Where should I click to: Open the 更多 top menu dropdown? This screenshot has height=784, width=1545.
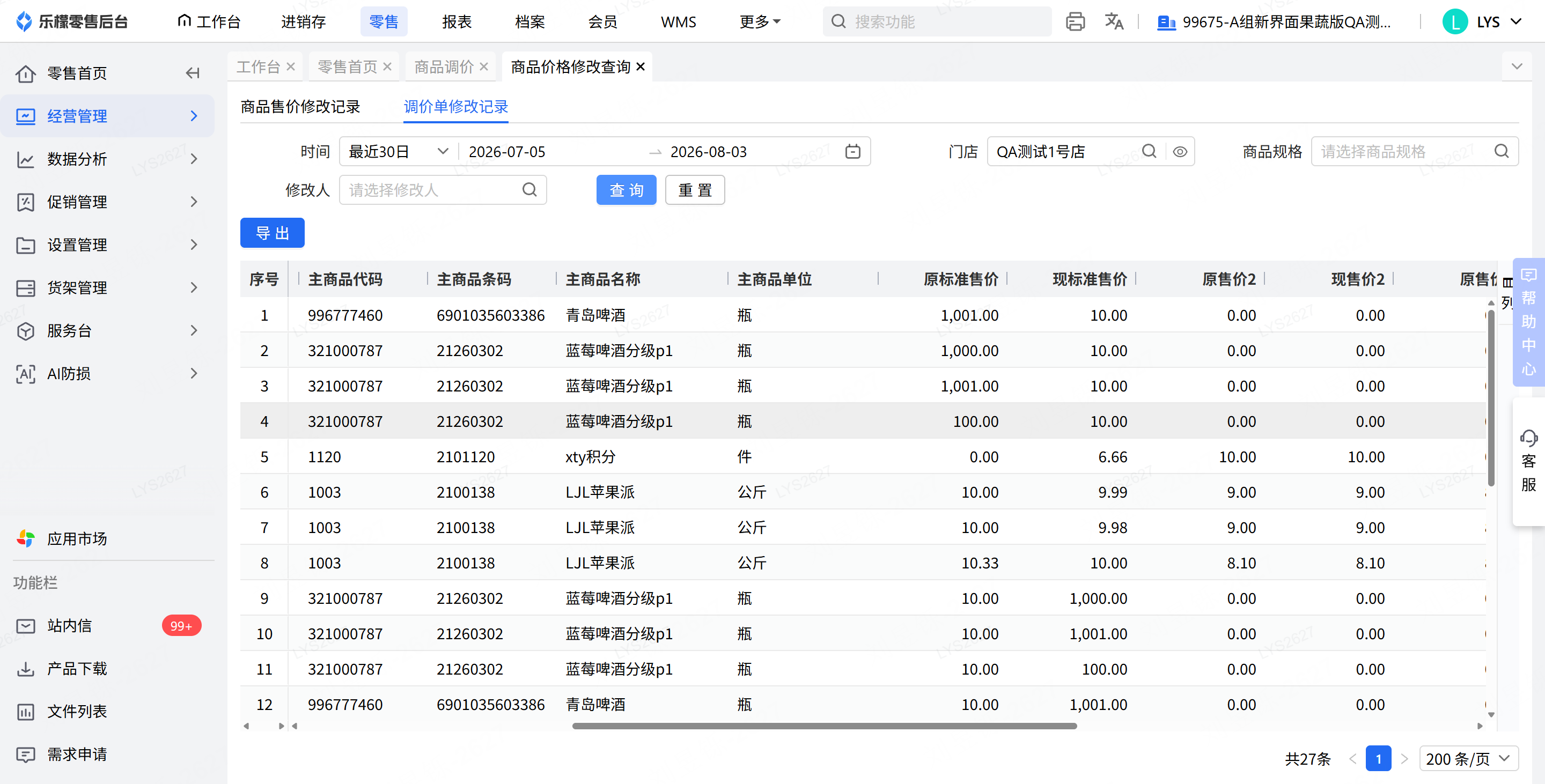760,22
